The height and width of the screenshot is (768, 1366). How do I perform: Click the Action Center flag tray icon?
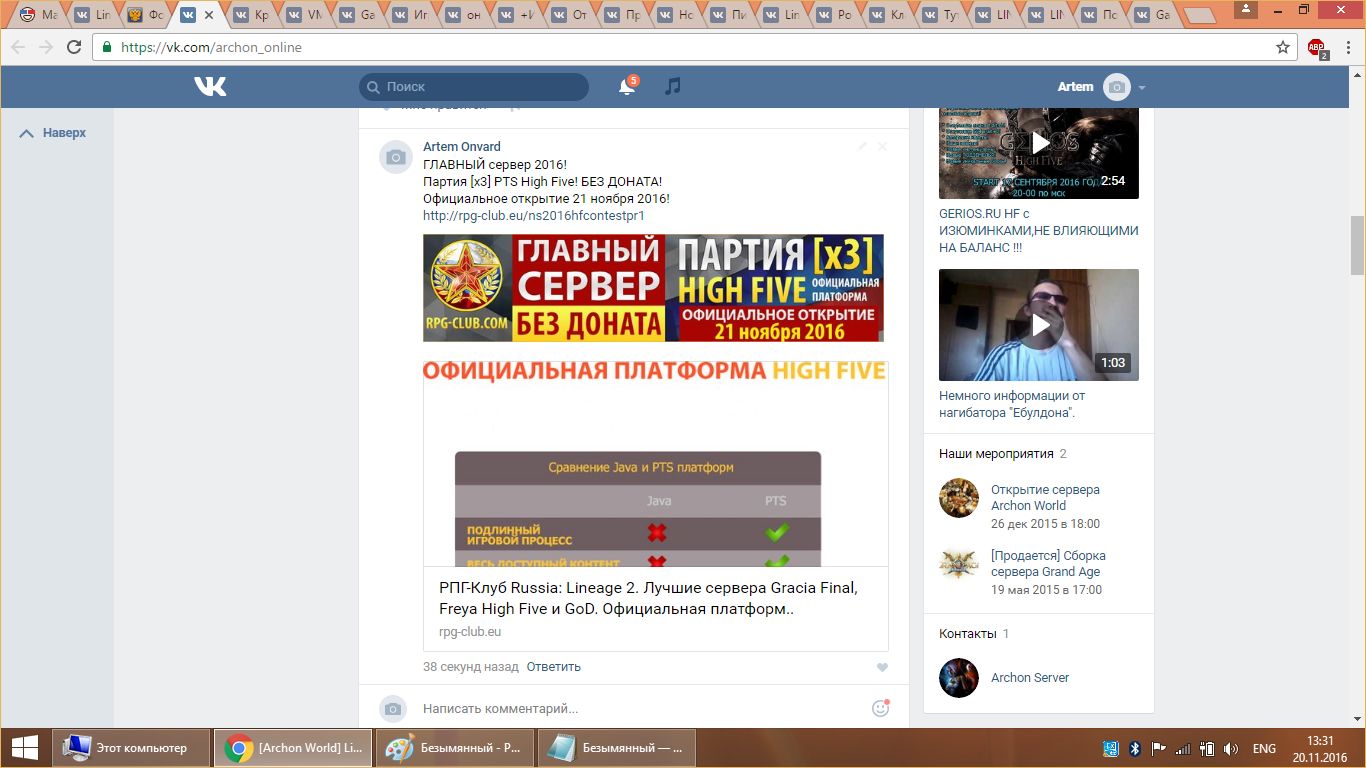1159,748
